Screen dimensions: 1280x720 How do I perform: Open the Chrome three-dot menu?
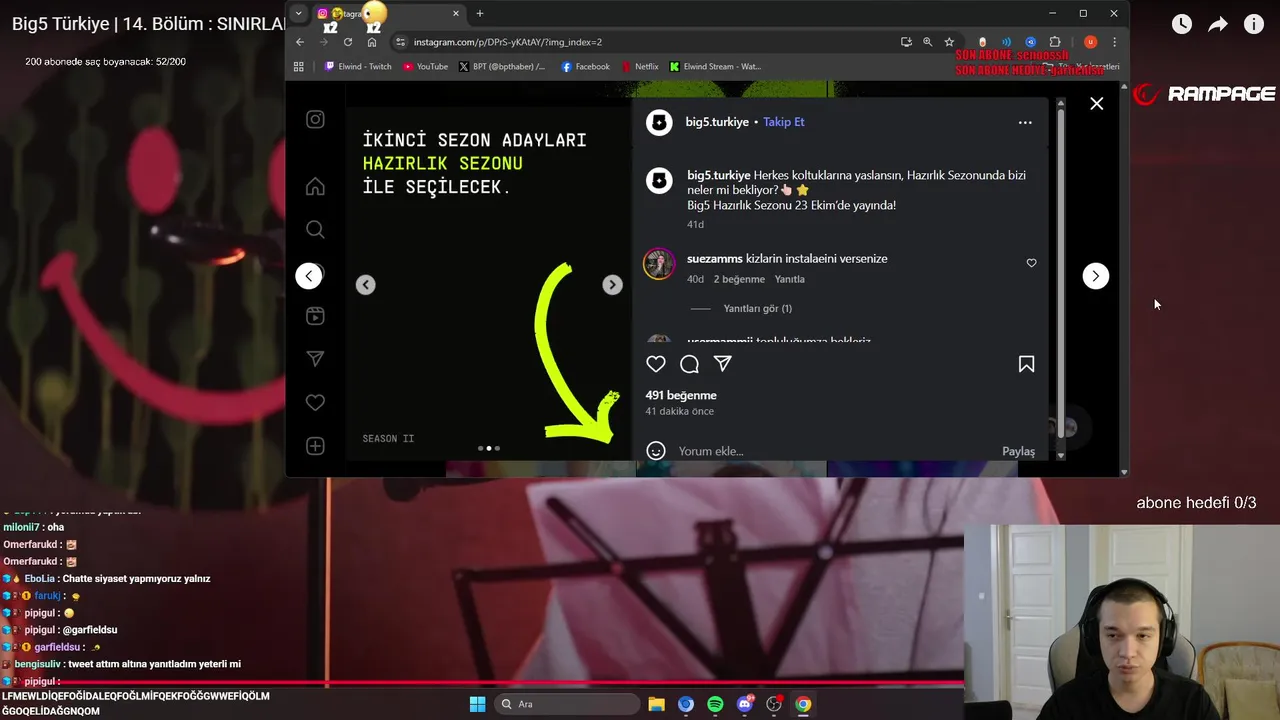coord(1114,42)
